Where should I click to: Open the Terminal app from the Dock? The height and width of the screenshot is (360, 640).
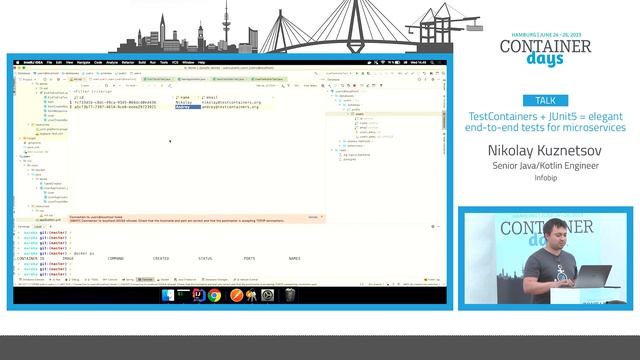click(x=184, y=295)
